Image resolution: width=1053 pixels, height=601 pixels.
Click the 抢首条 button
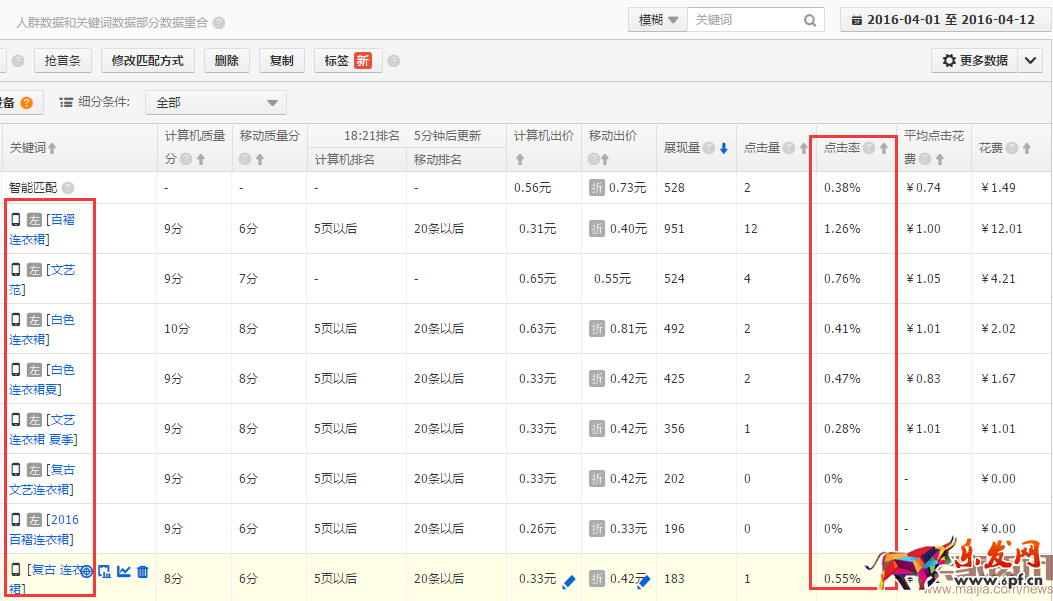click(x=63, y=61)
